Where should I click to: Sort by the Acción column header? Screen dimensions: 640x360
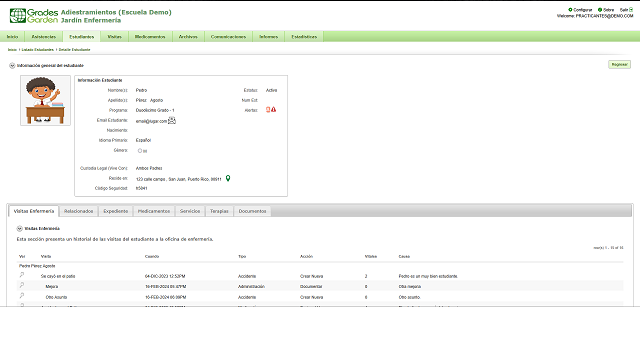point(306,256)
